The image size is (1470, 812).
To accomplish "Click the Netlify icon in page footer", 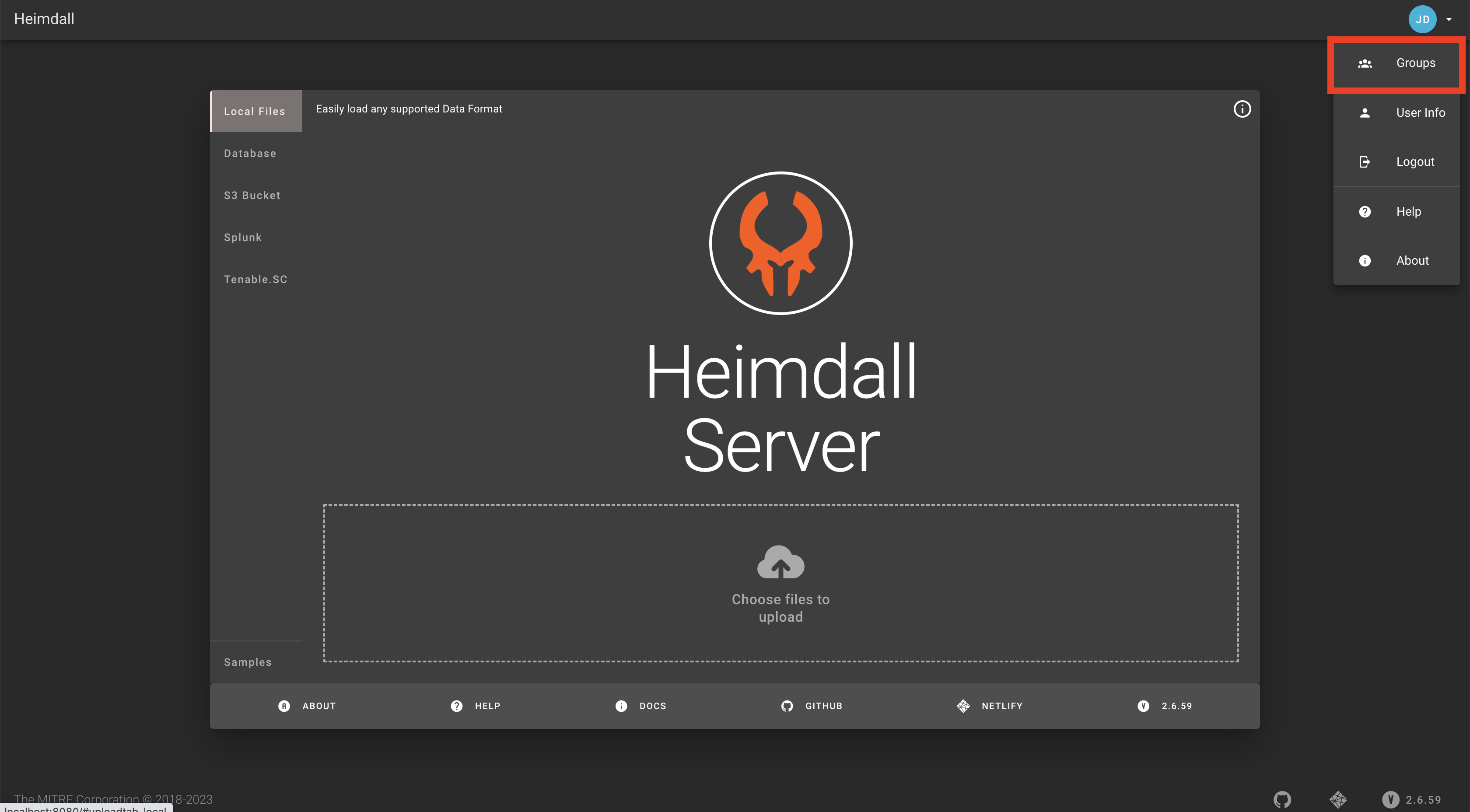I will (x=1337, y=799).
